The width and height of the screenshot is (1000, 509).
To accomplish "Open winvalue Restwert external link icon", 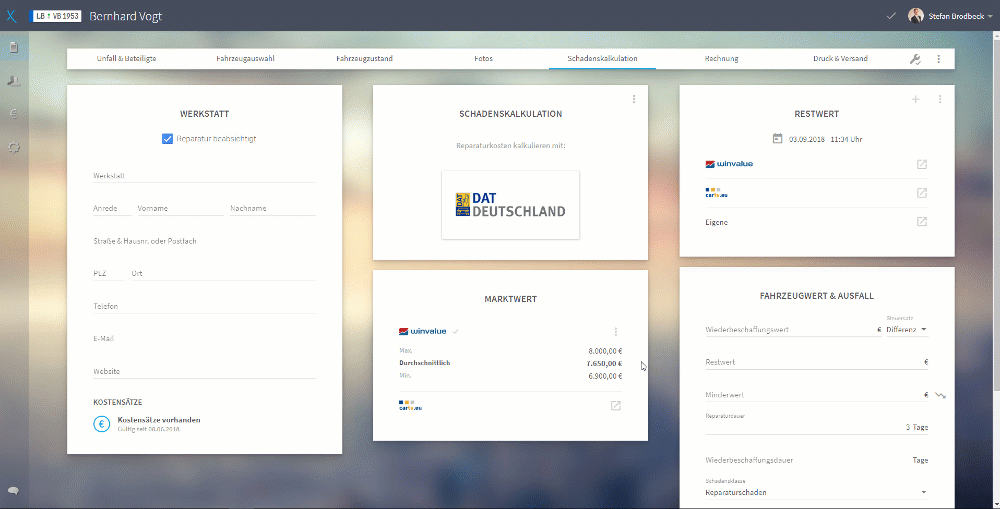I will tap(922, 164).
